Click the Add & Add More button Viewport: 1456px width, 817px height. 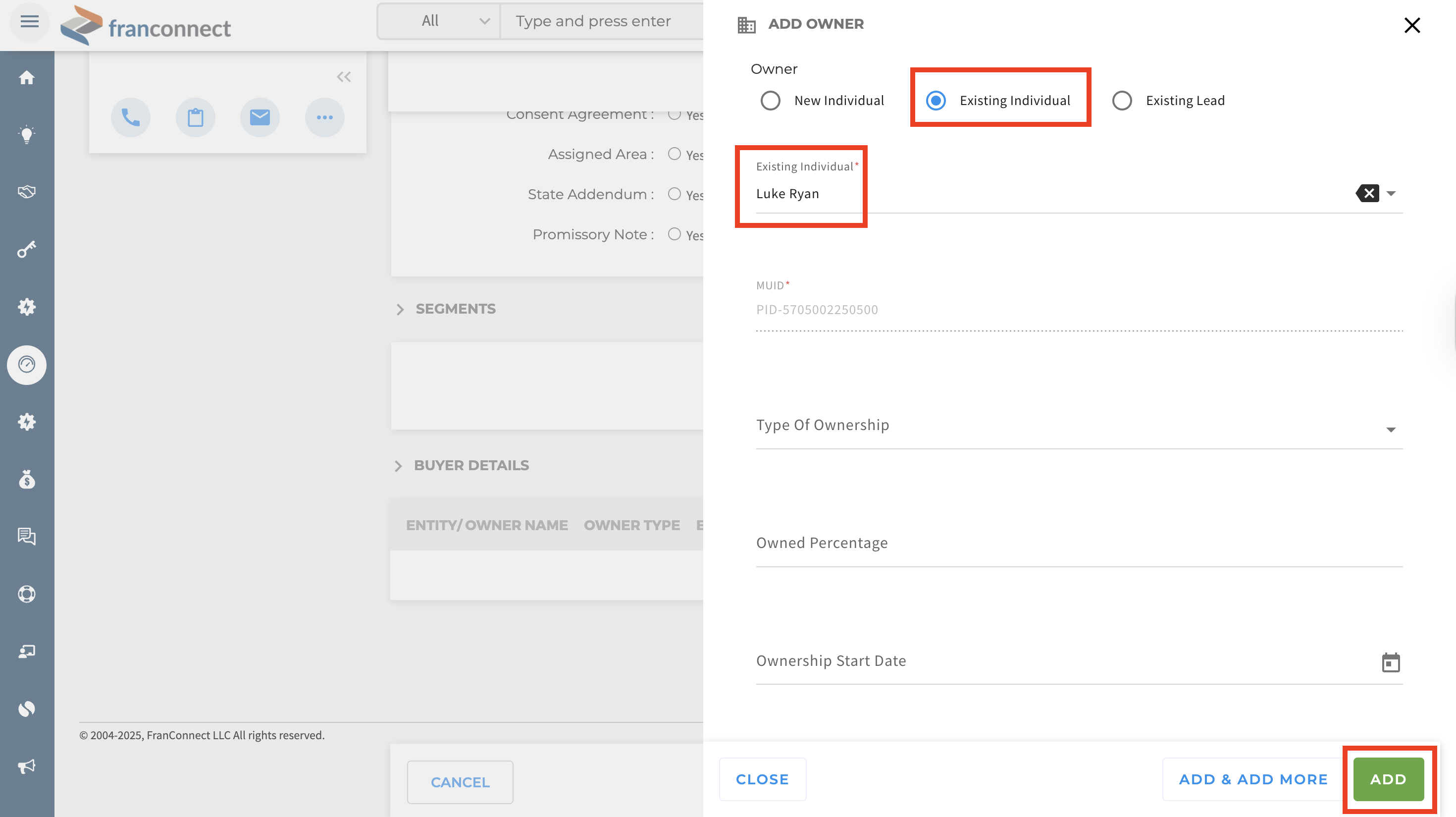point(1252,779)
